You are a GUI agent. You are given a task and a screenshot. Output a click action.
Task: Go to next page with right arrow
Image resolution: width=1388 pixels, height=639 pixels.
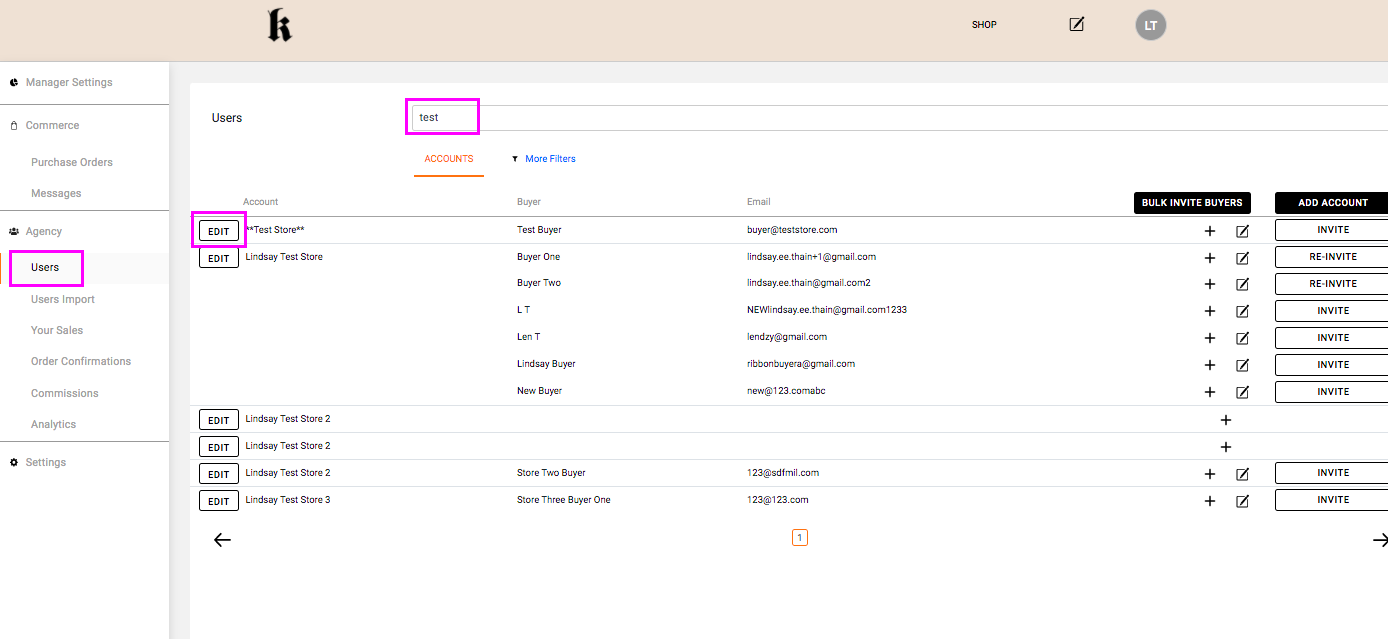[1379, 540]
